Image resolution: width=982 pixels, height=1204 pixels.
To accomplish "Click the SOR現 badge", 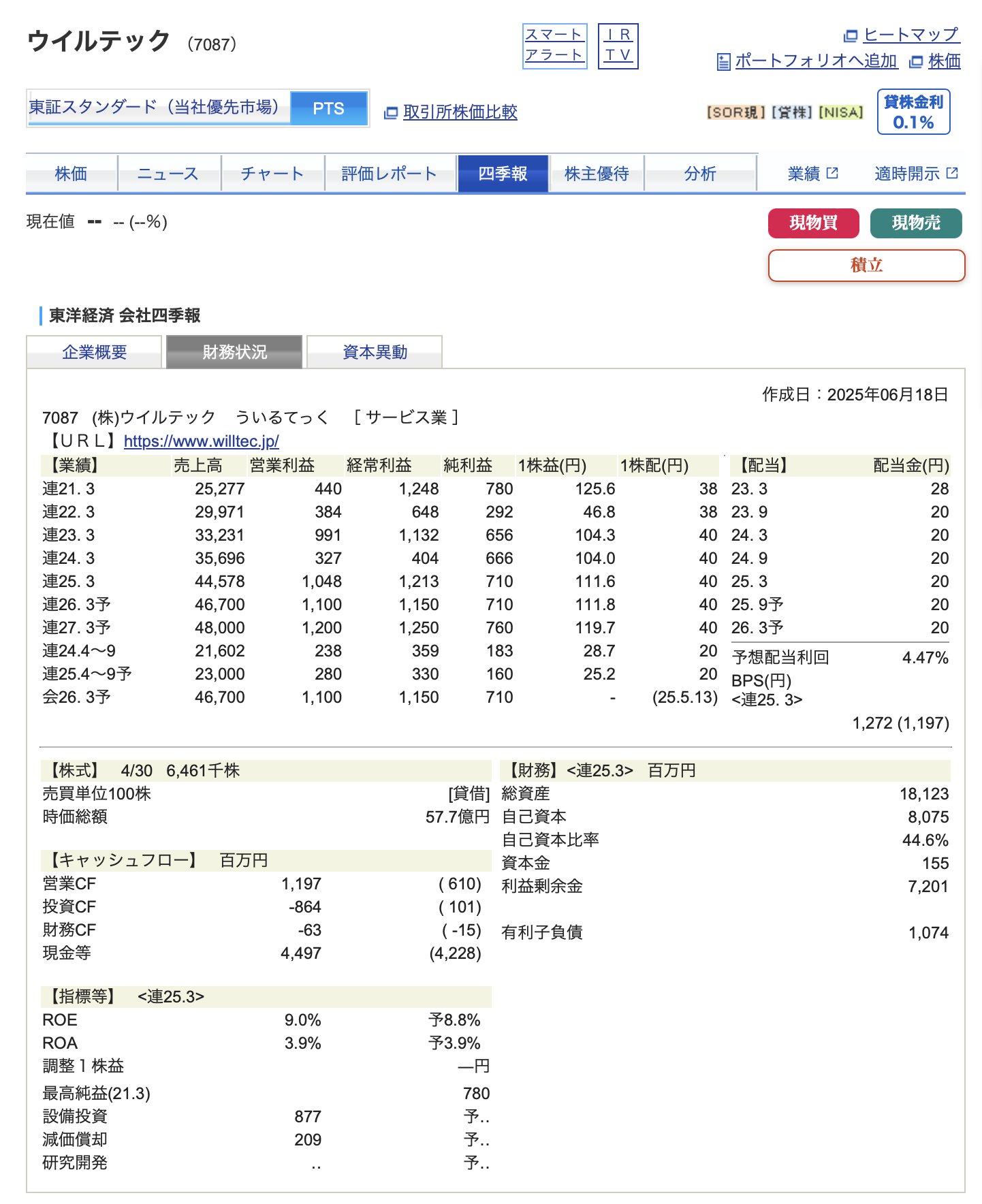I will 735,112.
